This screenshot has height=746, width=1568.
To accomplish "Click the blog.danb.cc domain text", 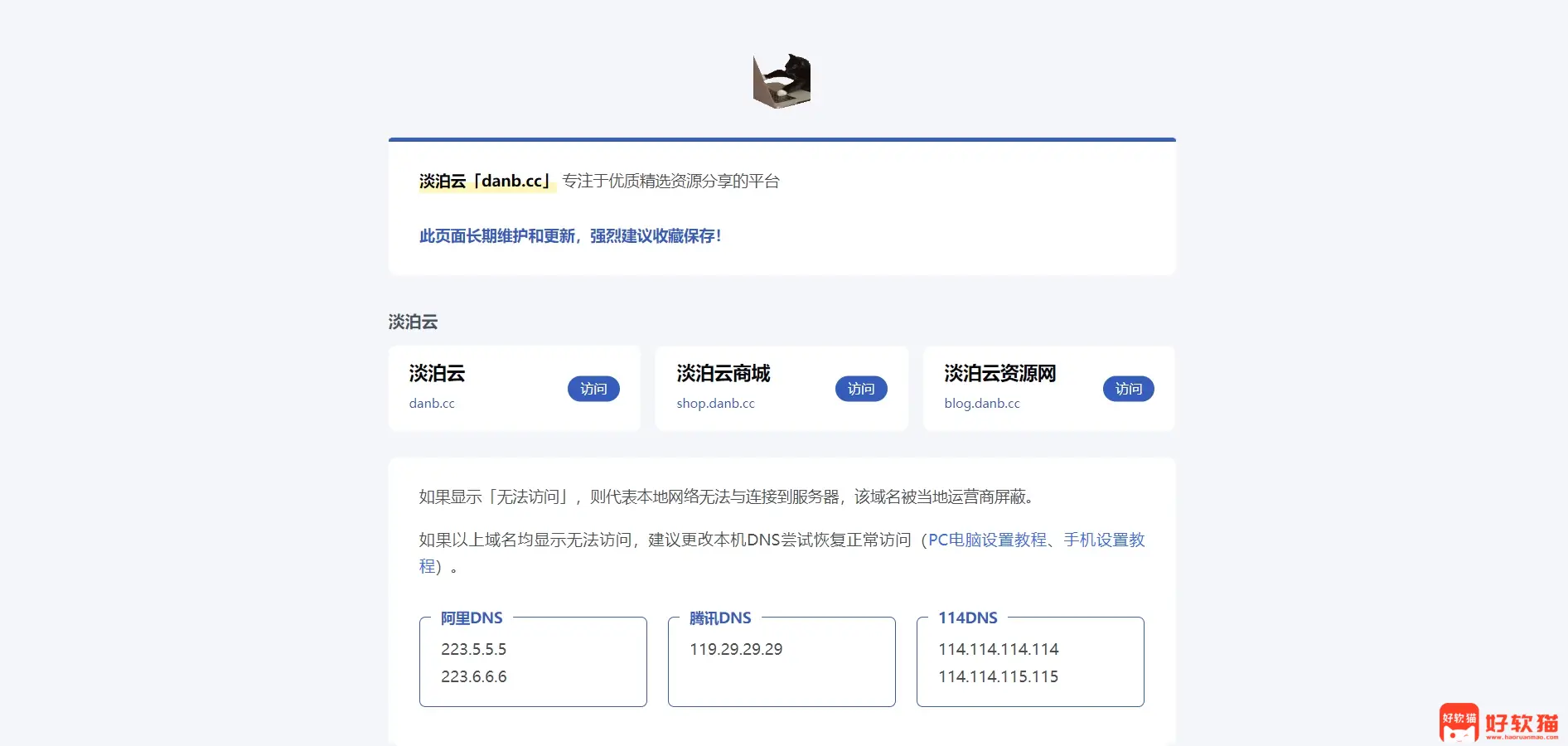I will 982,404.
